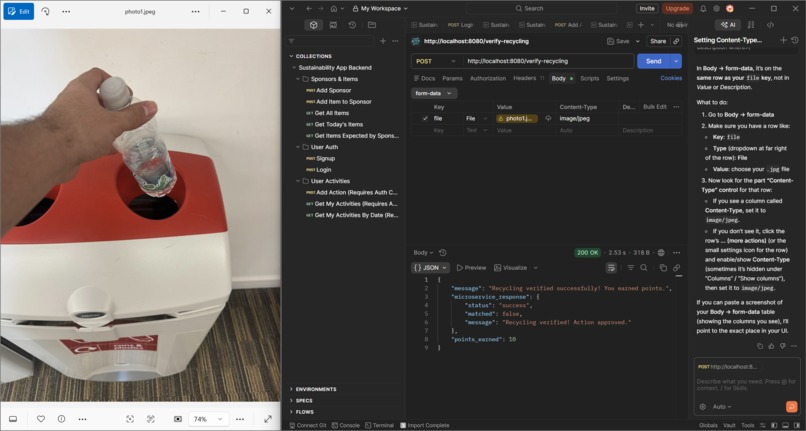This screenshot has height=431, width=806.
Task: Click the copy-link icon next to Share
Action: coord(676,41)
